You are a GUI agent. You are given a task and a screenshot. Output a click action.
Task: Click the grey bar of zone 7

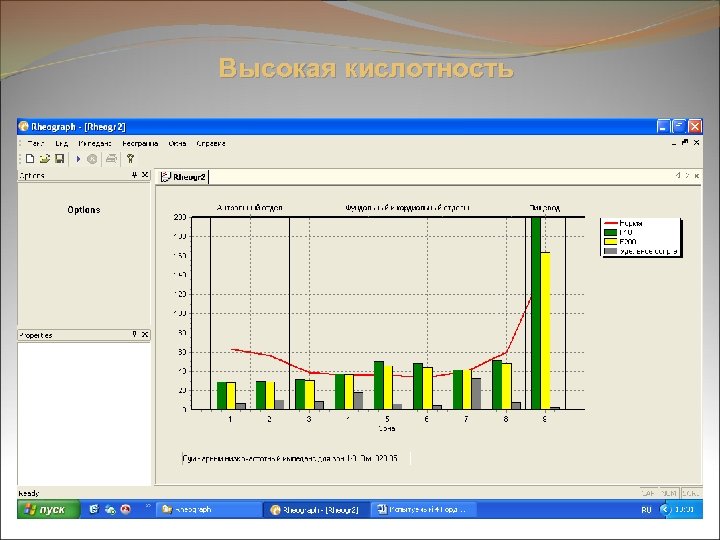click(x=476, y=394)
